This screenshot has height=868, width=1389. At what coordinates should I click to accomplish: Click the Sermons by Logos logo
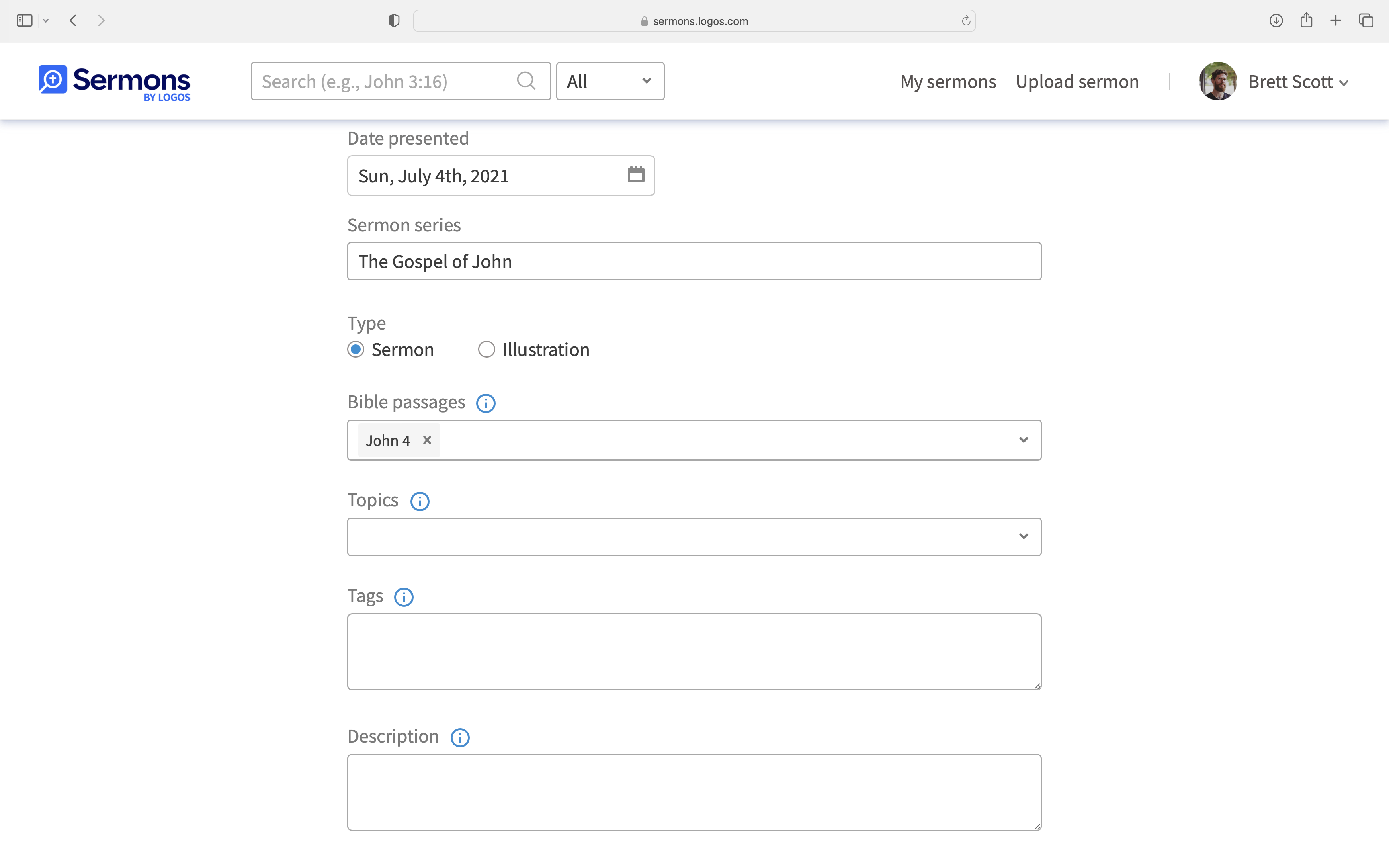(x=114, y=83)
